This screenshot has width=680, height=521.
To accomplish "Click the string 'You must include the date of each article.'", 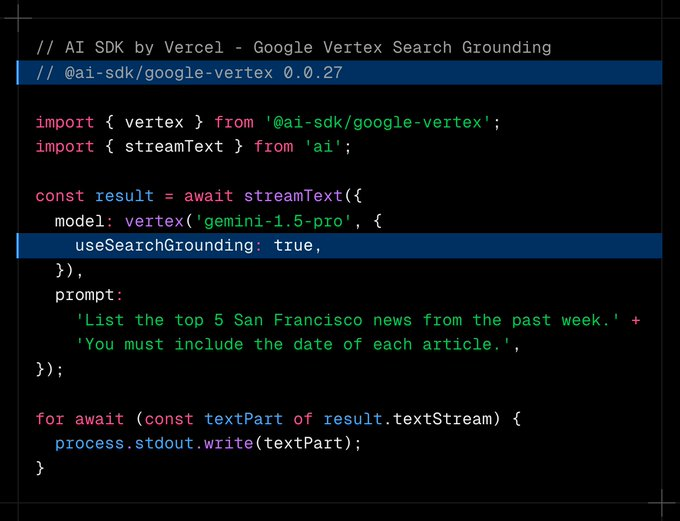I will [x=294, y=345].
